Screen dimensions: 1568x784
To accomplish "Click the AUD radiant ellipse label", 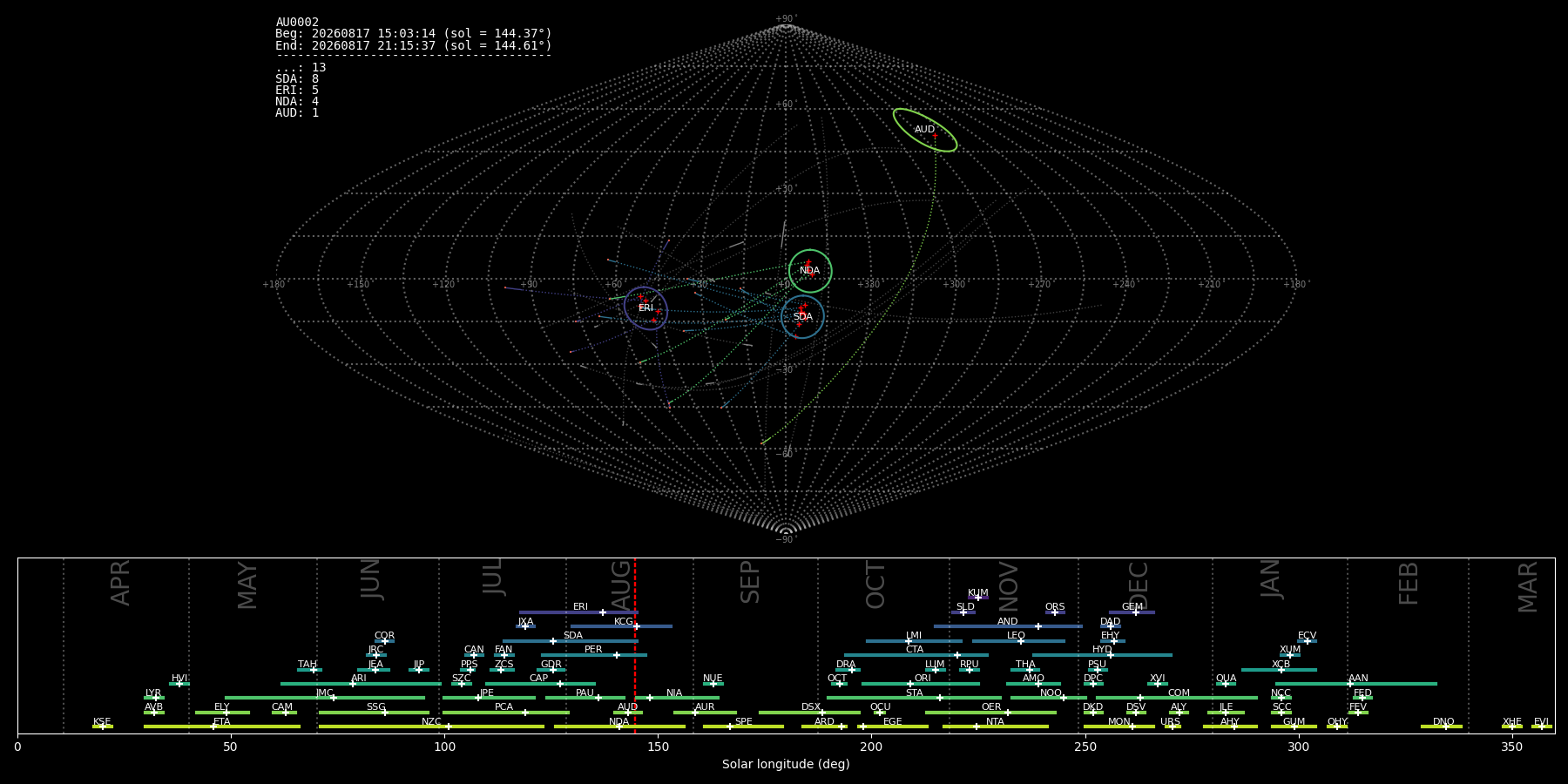I will pyautogui.click(x=924, y=130).
